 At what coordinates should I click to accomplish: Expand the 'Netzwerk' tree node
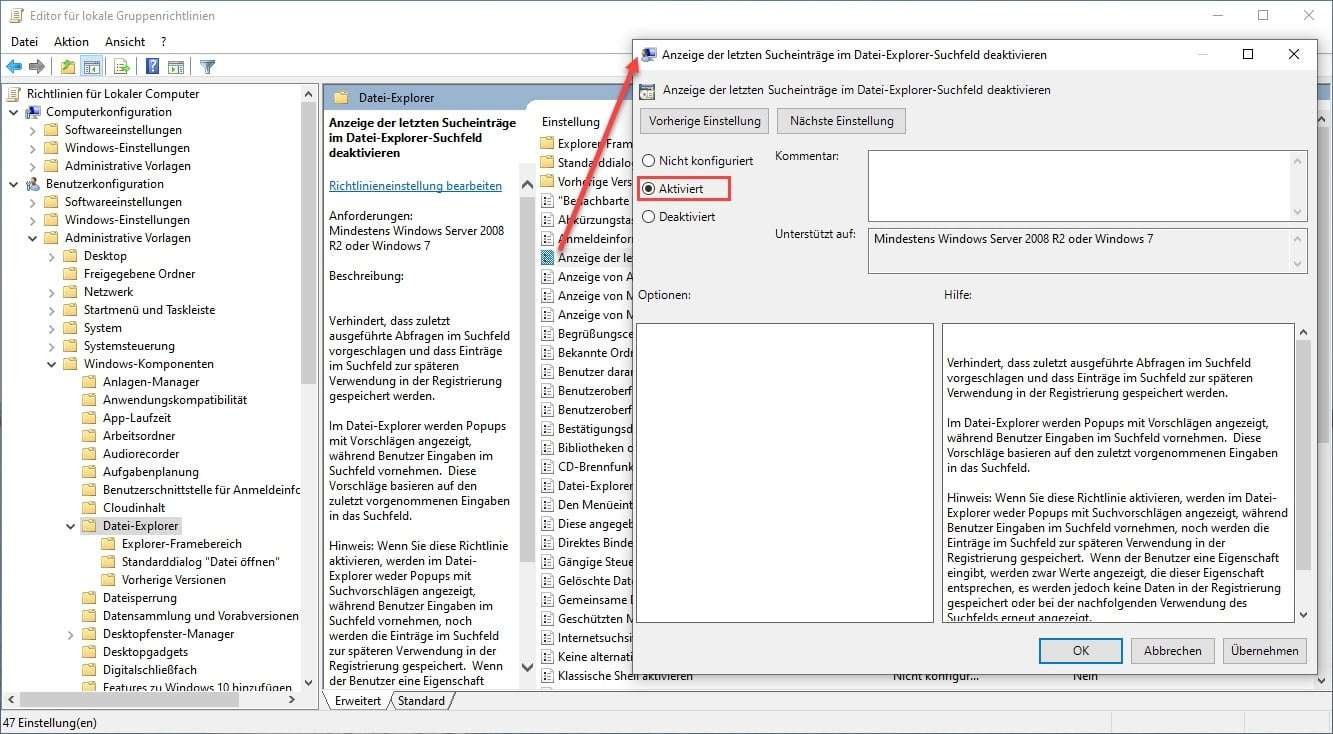click(50, 291)
